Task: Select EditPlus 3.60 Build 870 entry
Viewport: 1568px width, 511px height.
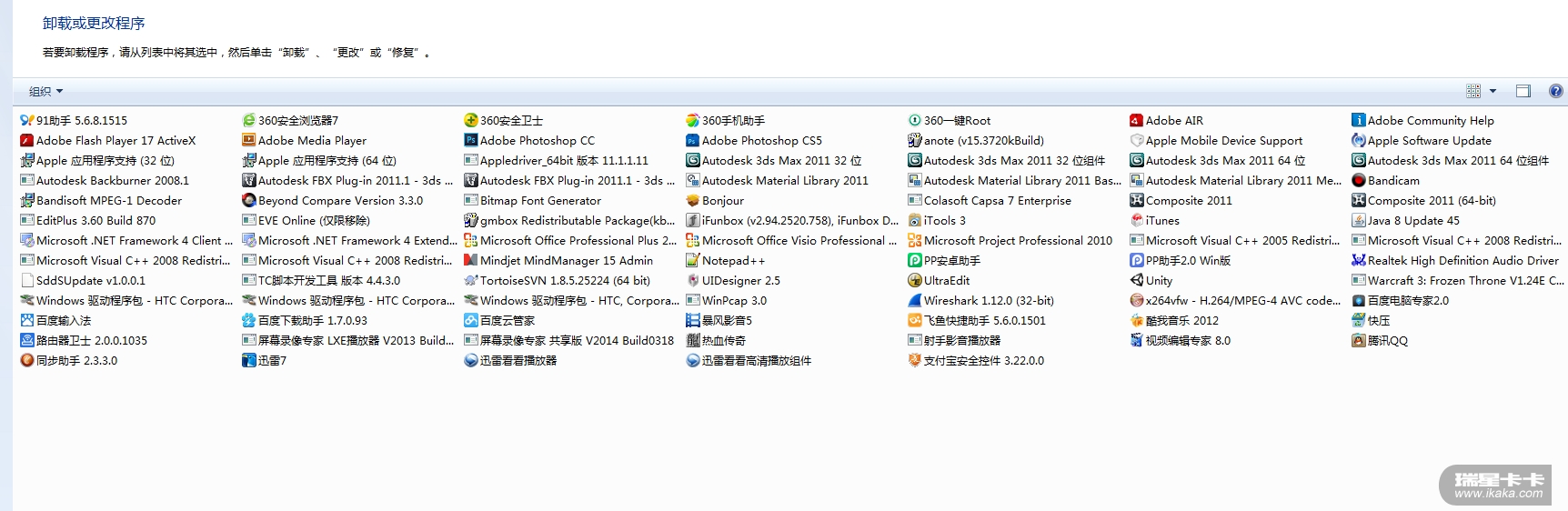Action: click(x=88, y=220)
